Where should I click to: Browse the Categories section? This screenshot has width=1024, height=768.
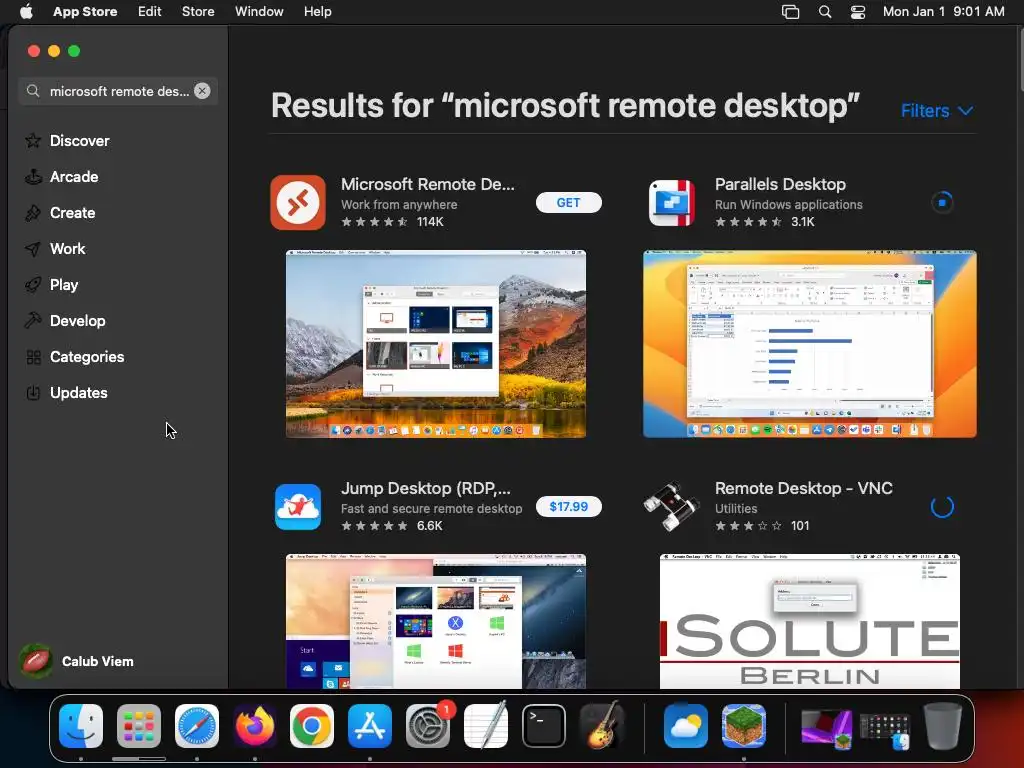pos(87,357)
